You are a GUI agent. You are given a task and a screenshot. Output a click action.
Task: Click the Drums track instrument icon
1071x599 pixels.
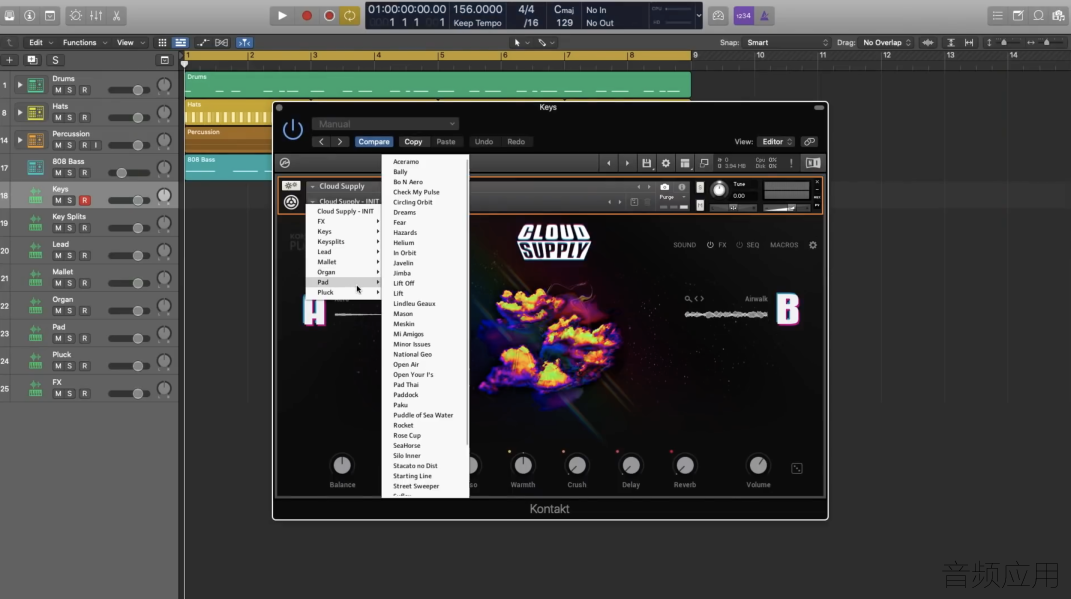(x=36, y=85)
